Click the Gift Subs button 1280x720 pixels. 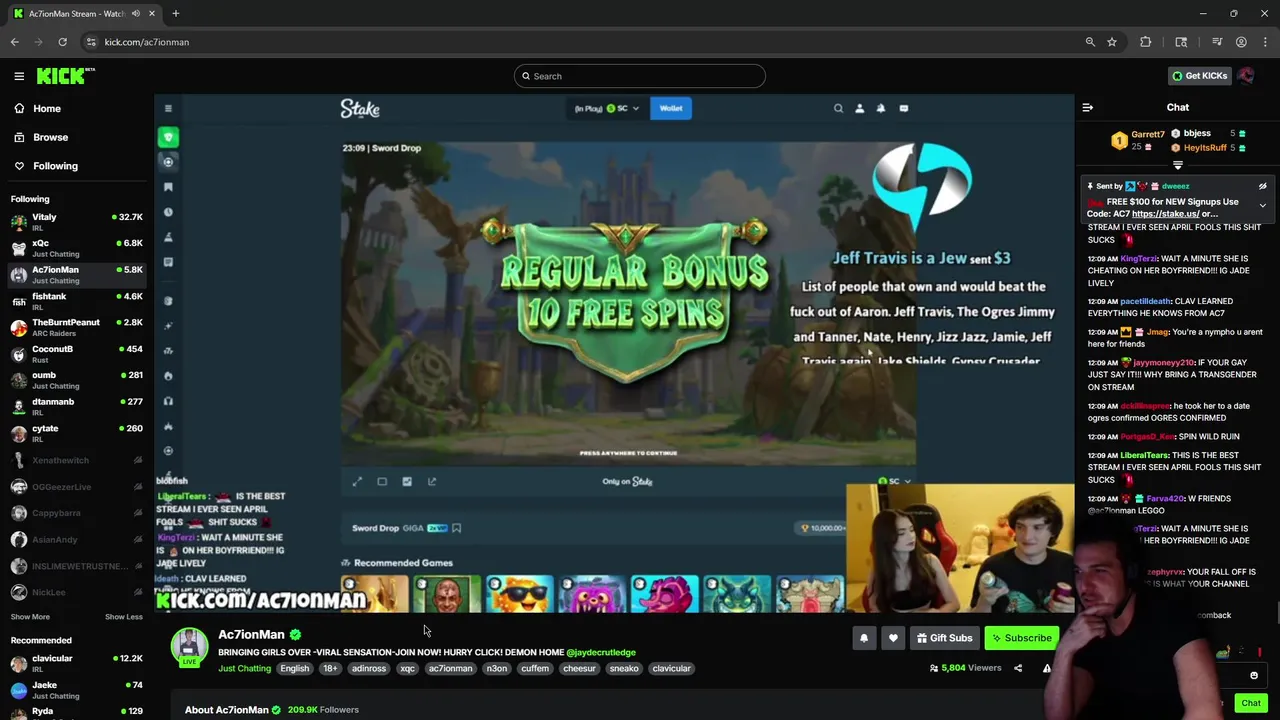click(944, 638)
